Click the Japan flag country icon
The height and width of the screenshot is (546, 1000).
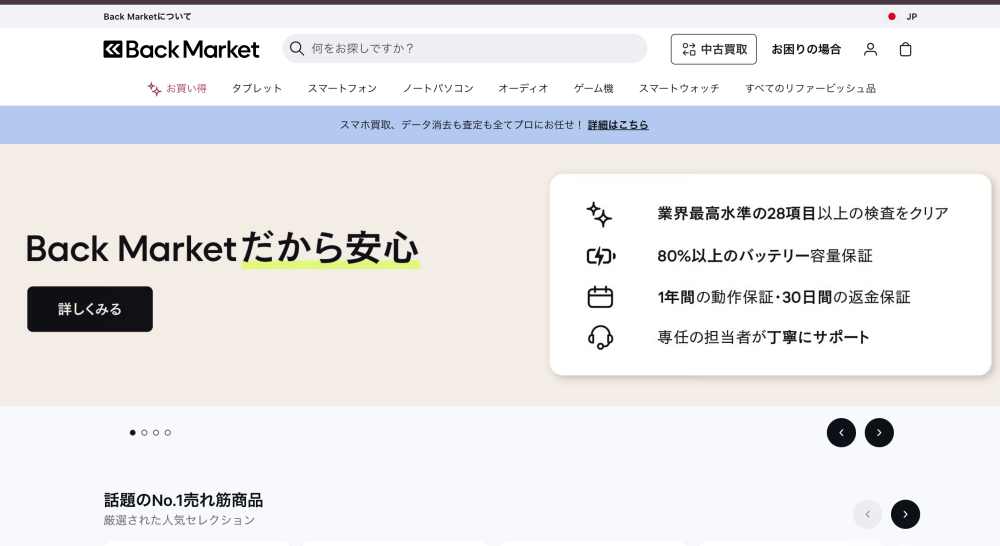(x=892, y=17)
